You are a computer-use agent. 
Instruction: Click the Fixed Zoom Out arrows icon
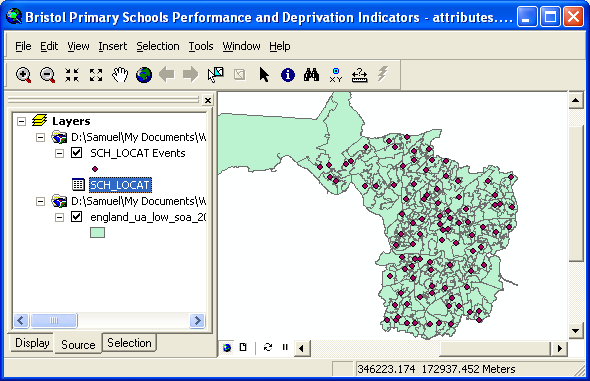point(96,75)
